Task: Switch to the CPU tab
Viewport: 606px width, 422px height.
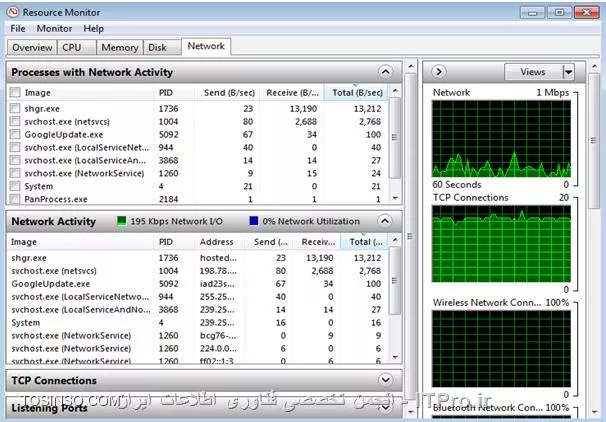Action: pos(77,48)
